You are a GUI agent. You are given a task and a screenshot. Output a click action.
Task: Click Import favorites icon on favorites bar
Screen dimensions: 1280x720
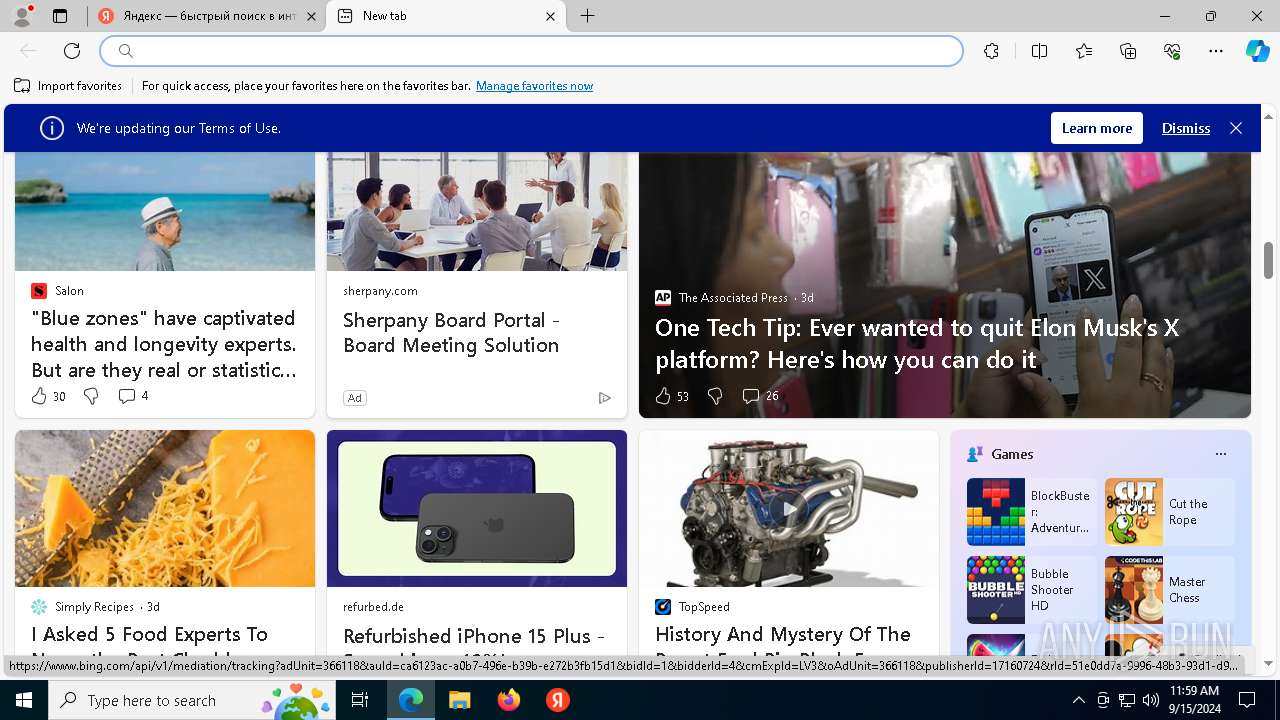(x=22, y=86)
